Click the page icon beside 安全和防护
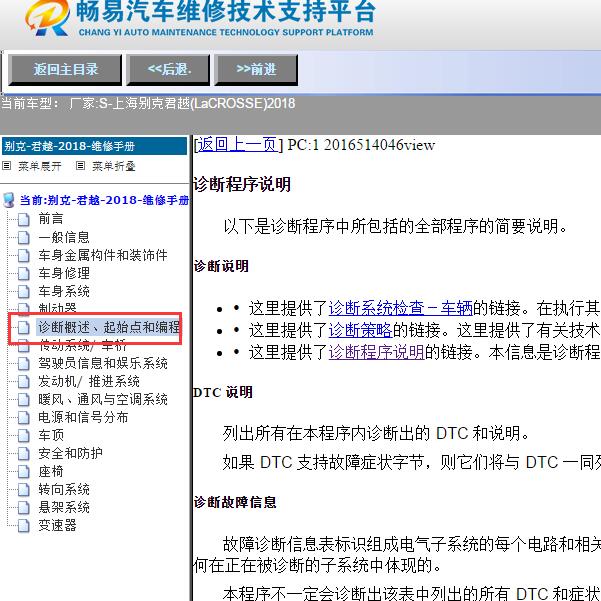The height and width of the screenshot is (601, 601). pyautogui.click(x=24, y=454)
